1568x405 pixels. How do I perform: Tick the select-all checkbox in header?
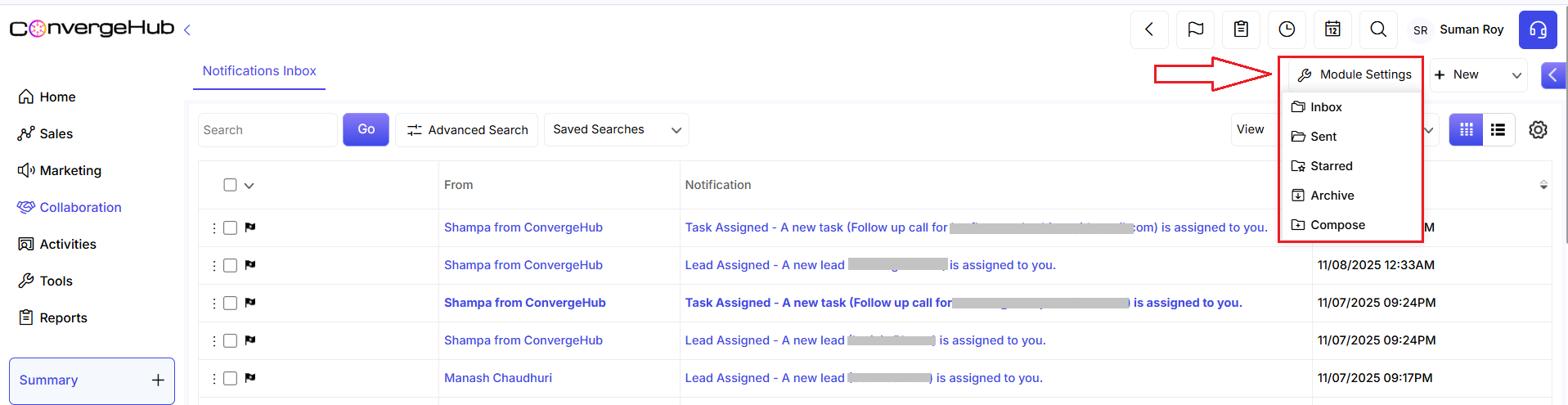point(231,185)
